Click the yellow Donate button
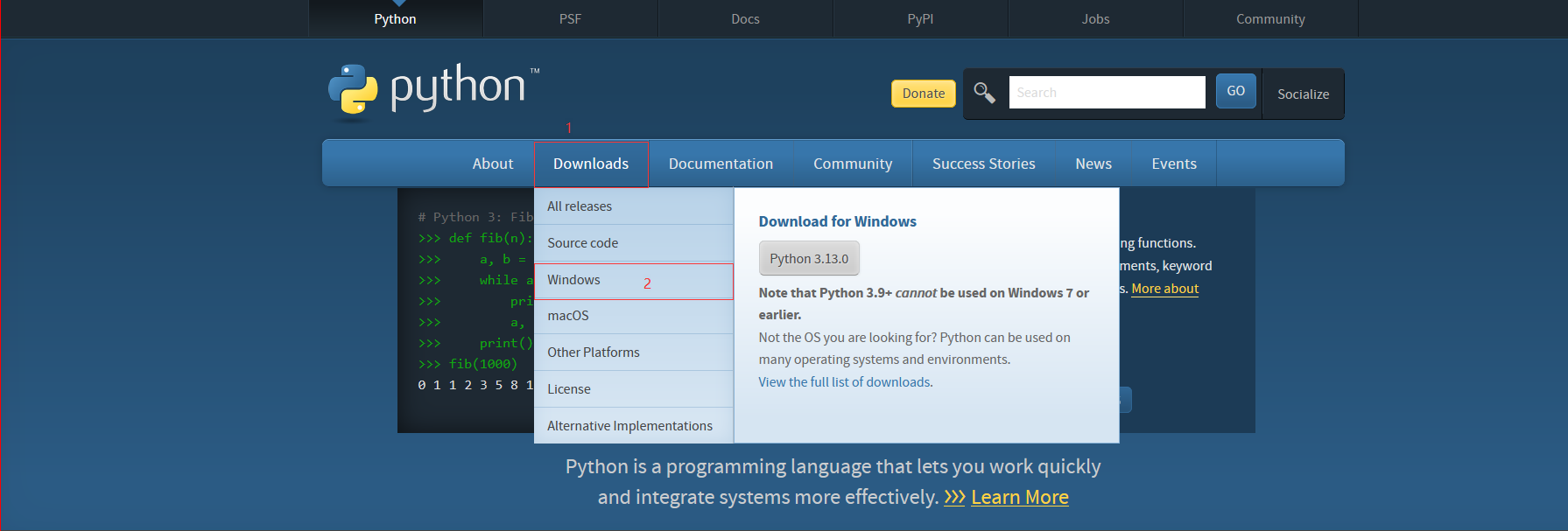The image size is (1568, 531). click(924, 93)
